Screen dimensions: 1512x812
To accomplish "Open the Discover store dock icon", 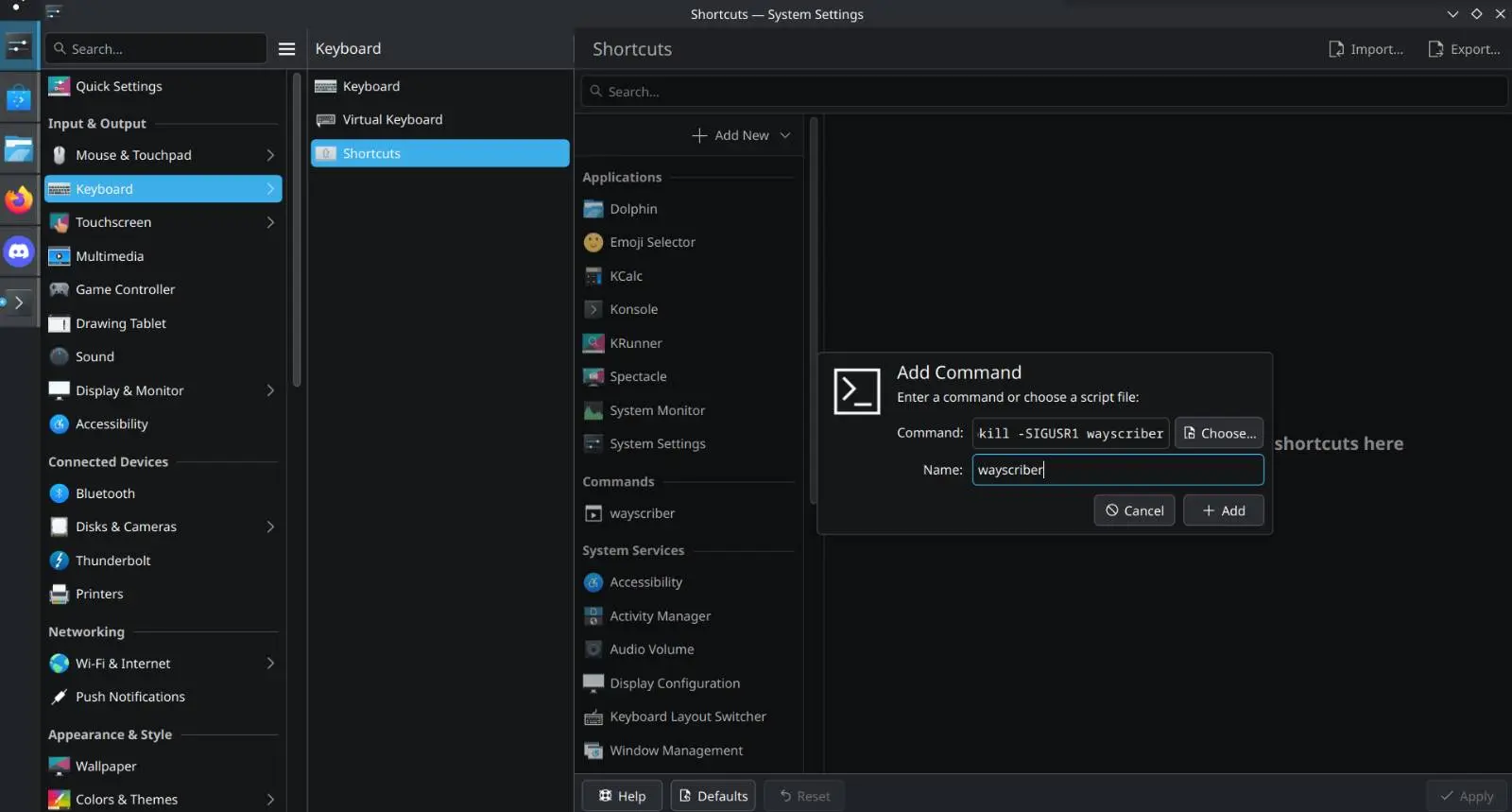I will 19,97.
